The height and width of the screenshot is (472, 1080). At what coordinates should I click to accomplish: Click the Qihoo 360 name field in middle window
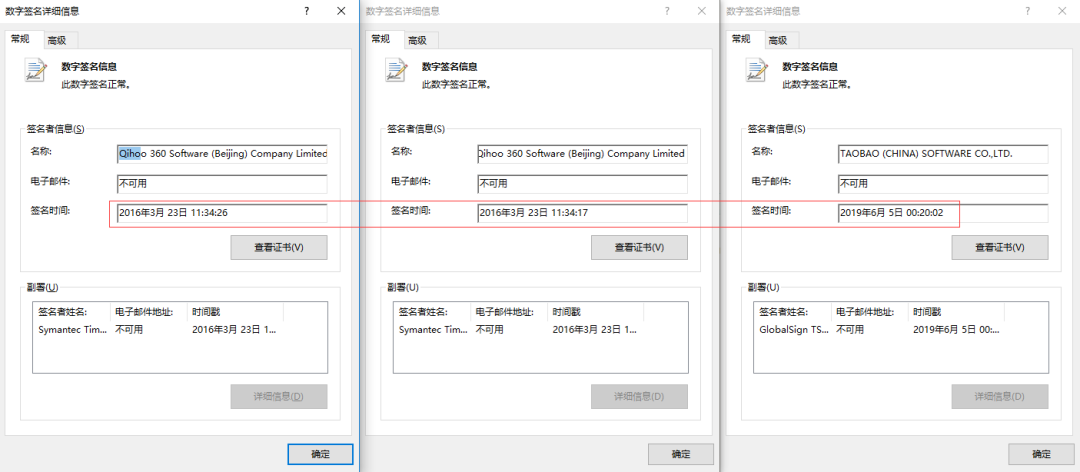click(x=583, y=154)
